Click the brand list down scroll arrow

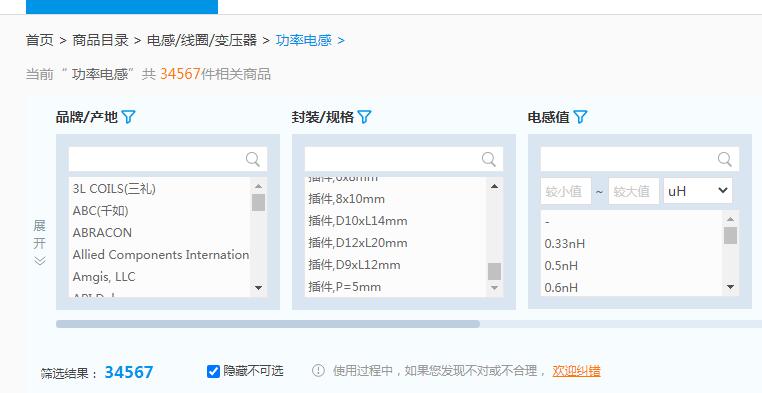pyautogui.click(x=259, y=288)
